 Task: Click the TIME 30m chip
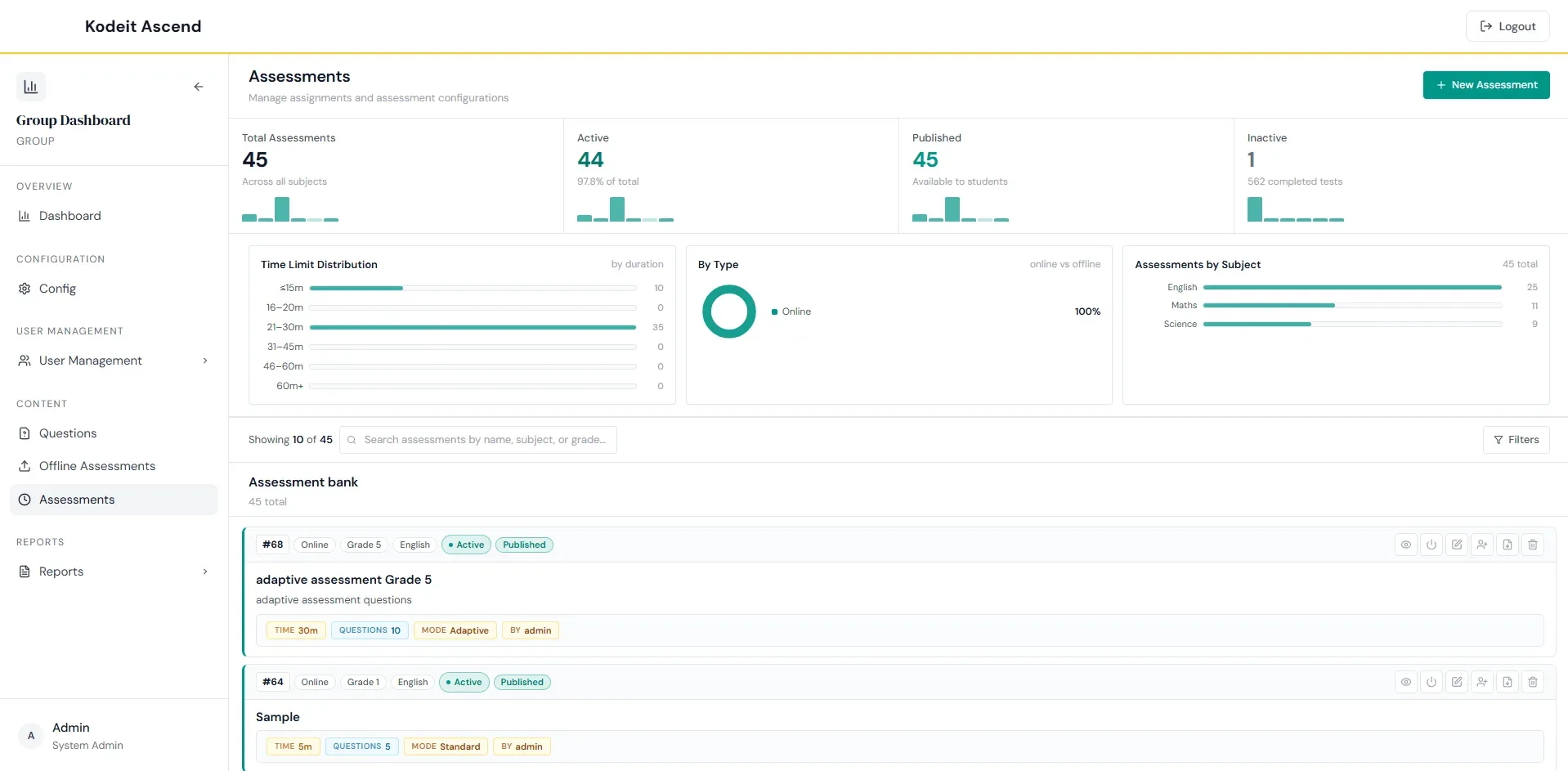point(296,630)
